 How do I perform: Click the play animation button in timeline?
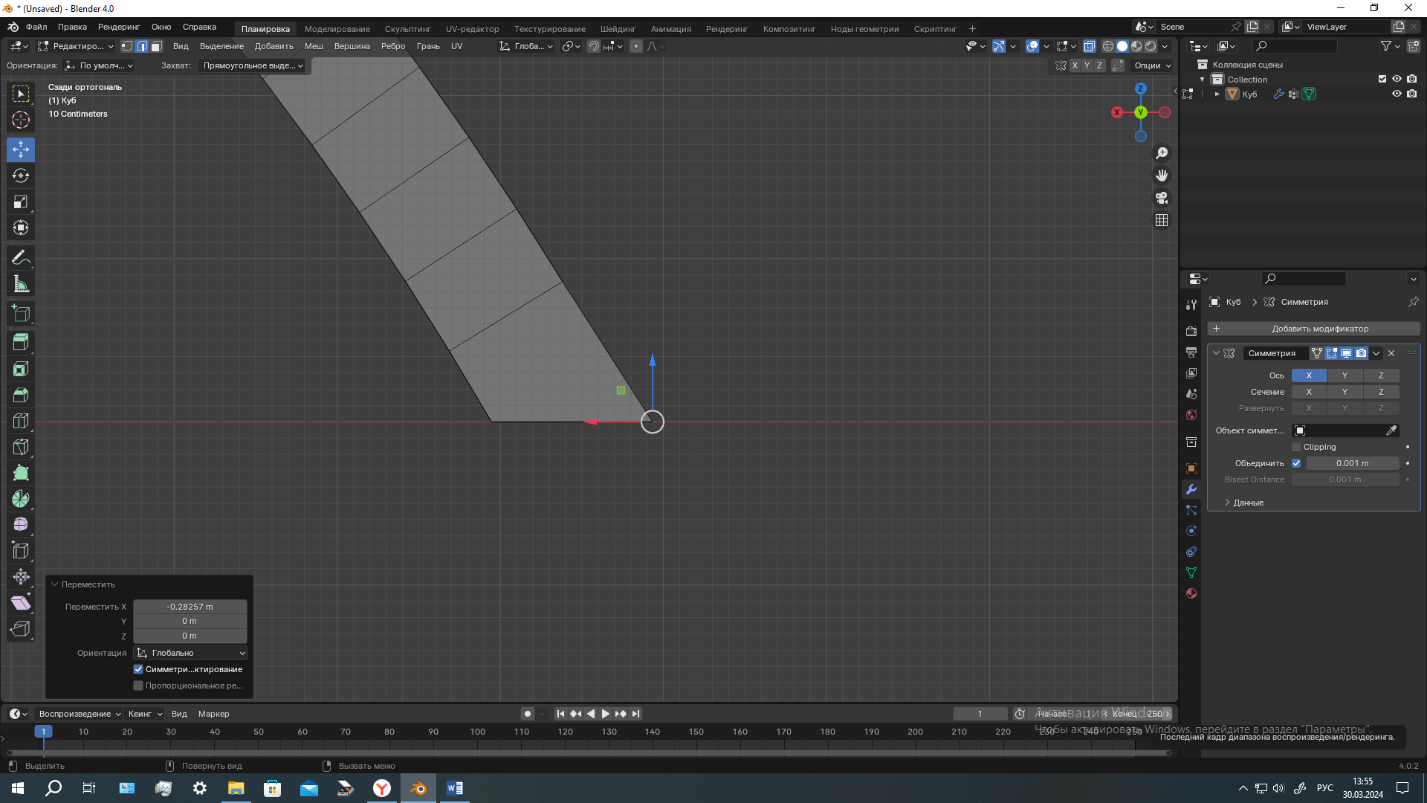pos(605,714)
